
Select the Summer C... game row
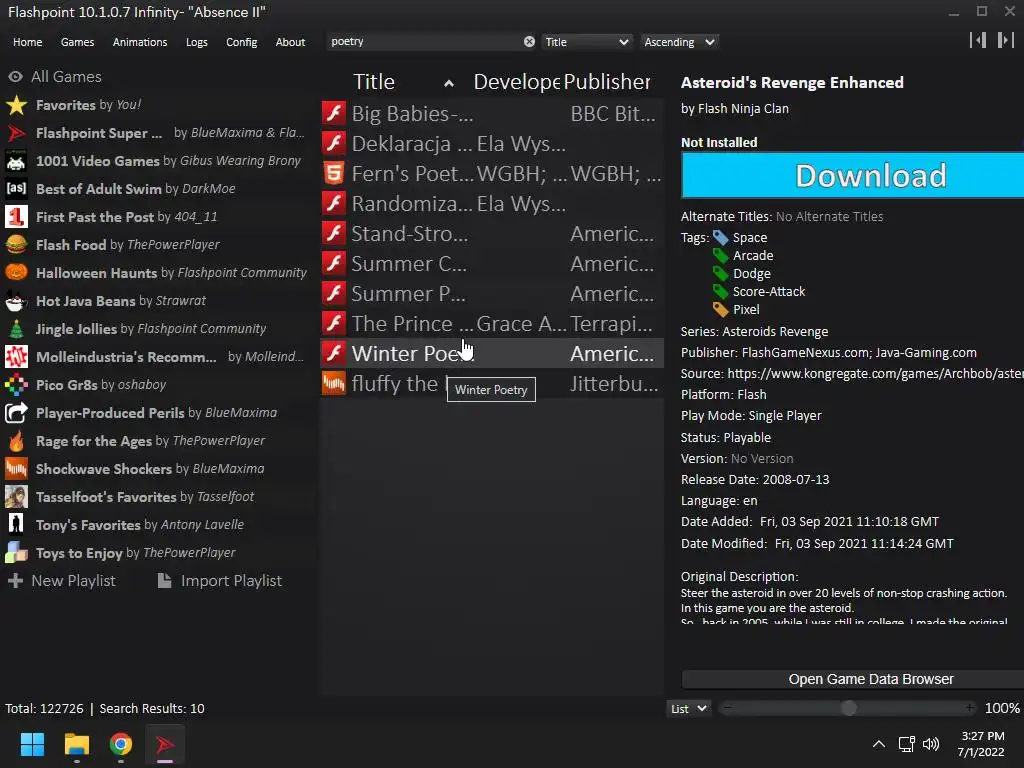tap(492, 263)
